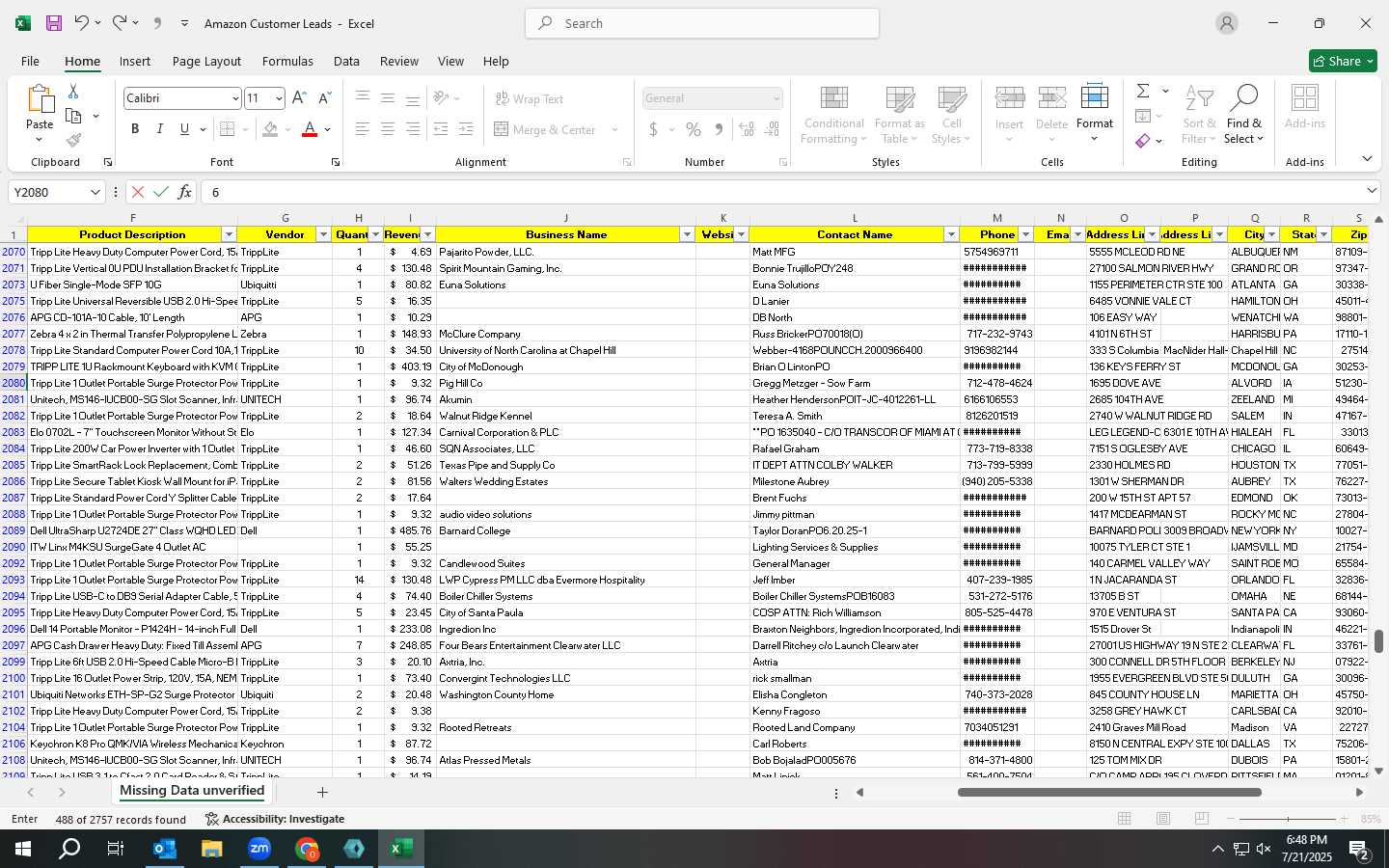The image size is (1389, 868).
Task: Select Missing Data unverified sheet tab
Action: pyautogui.click(x=192, y=791)
